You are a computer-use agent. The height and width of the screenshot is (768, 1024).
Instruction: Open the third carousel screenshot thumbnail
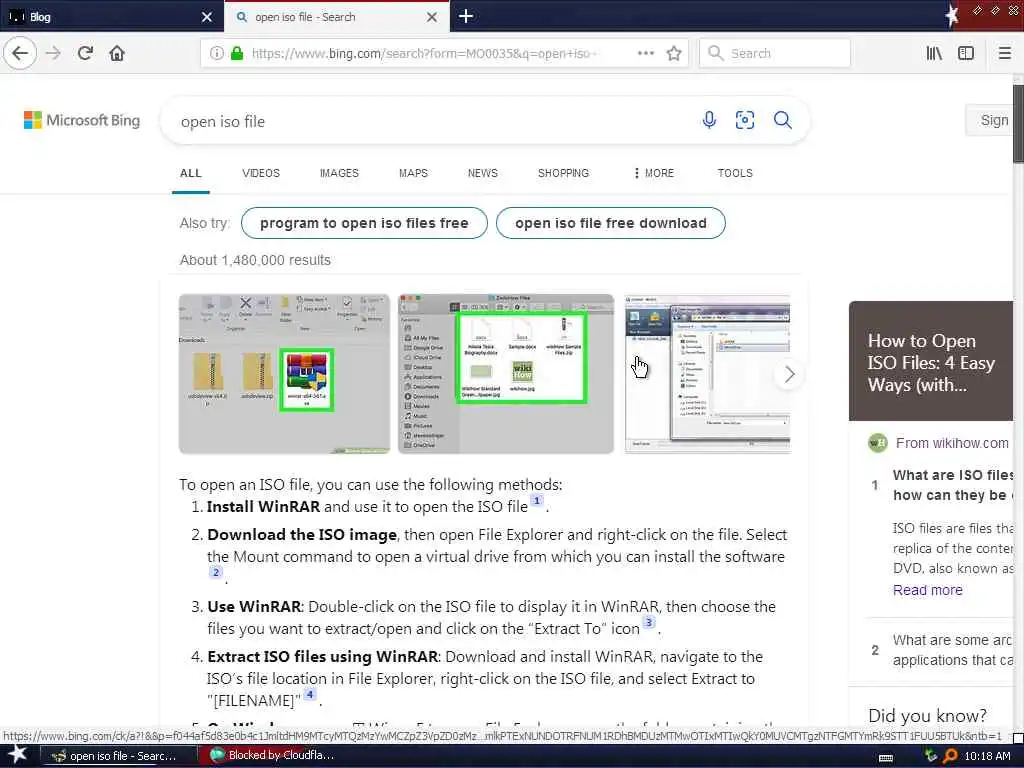pyautogui.click(x=707, y=374)
